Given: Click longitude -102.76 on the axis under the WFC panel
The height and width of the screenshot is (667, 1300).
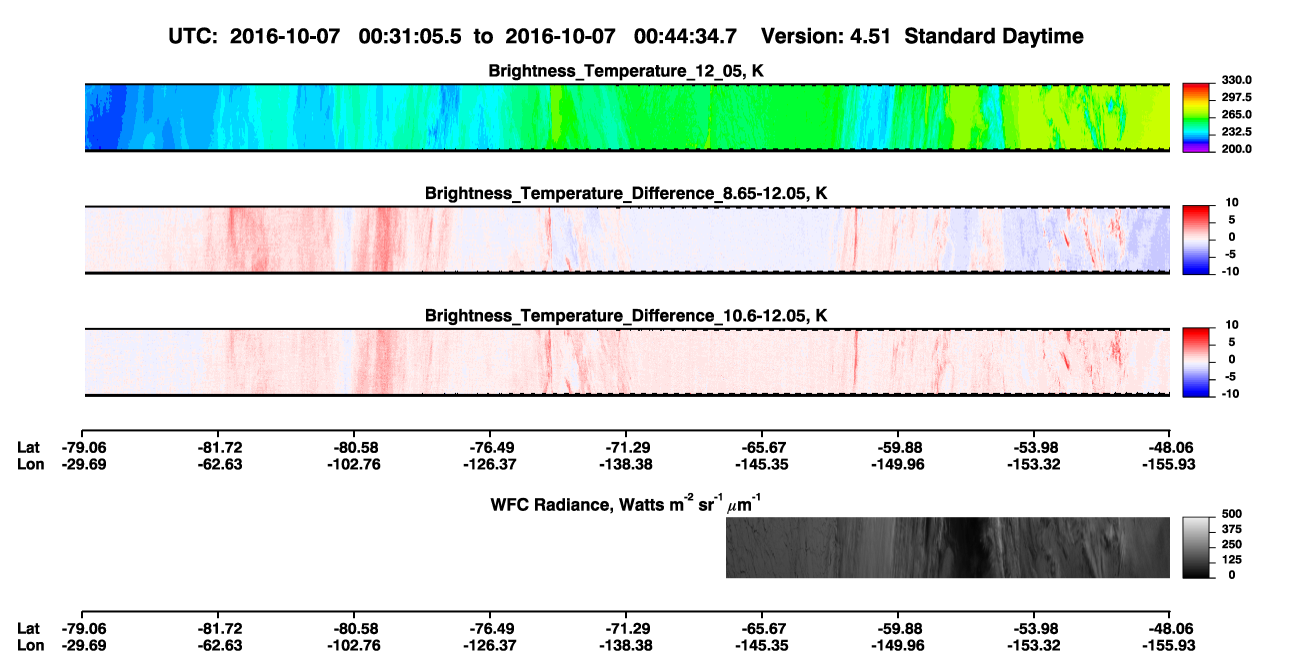Looking at the screenshot, I should click(x=353, y=645).
